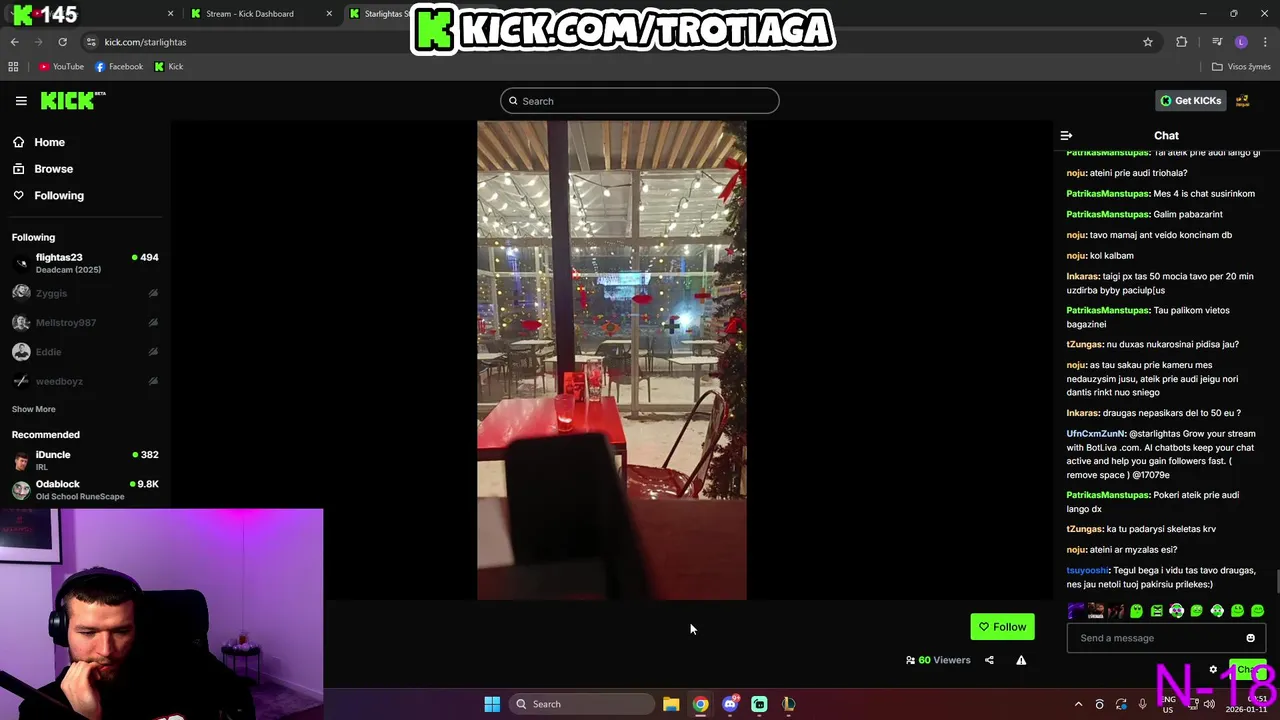Viewport: 1280px width, 720px height.
Task: Show hidden system tray icons
Action: point(1078,704)
